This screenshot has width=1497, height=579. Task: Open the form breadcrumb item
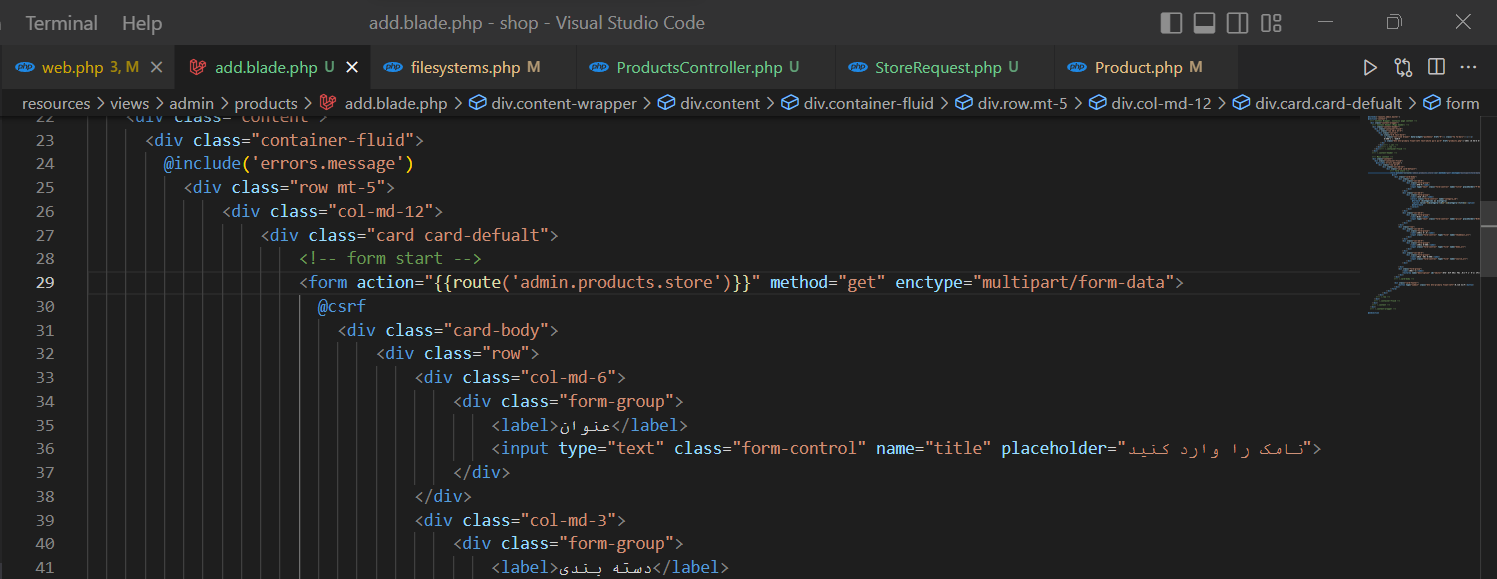point(1462,103)
